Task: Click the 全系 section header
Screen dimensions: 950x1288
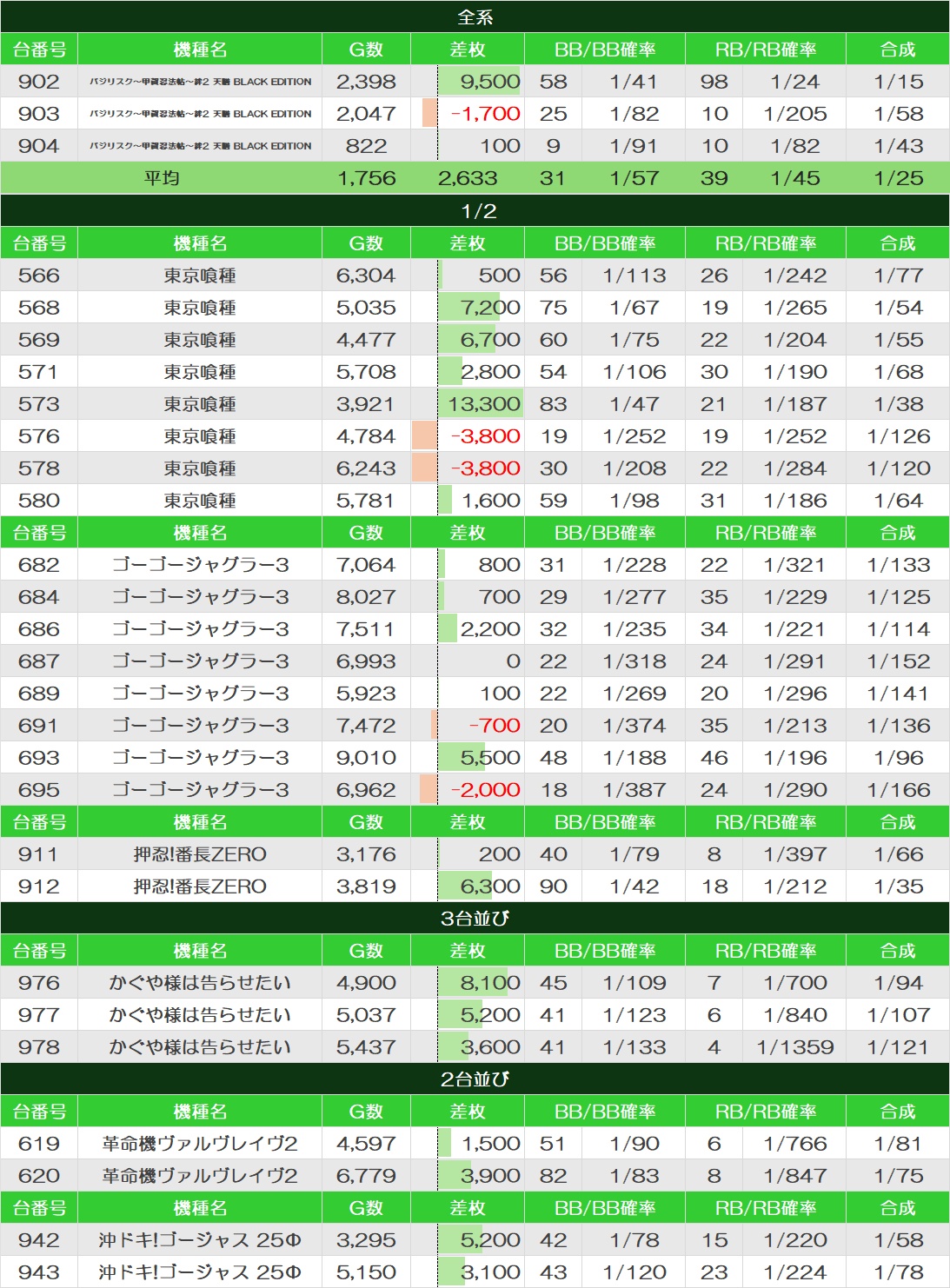Action: click(475, 17)
